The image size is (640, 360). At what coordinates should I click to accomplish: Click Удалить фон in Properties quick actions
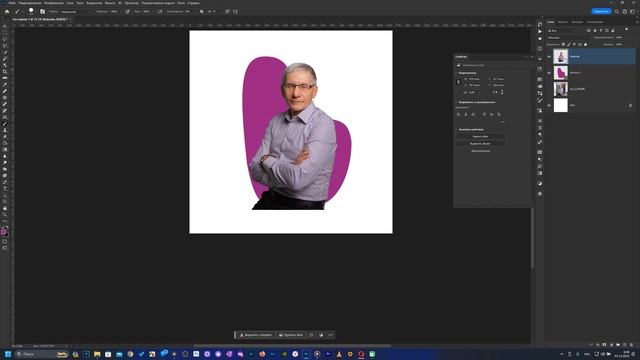(480, 136)
